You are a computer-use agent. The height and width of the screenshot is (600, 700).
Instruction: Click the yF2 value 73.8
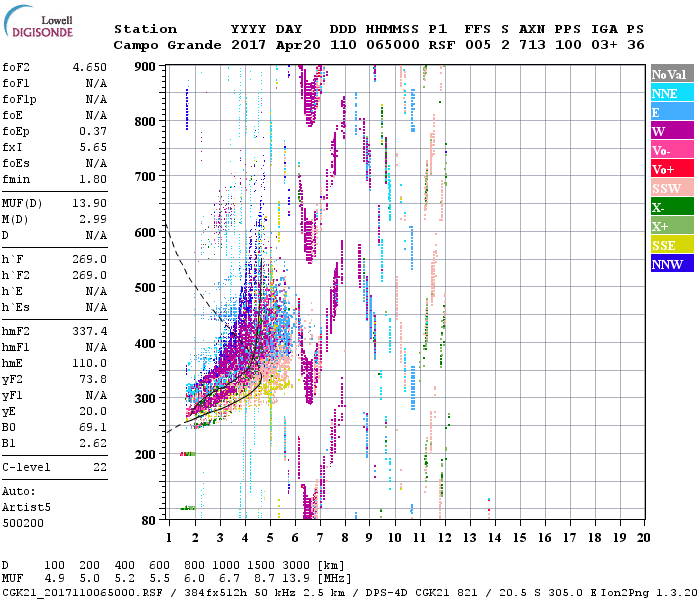click(93, 379)
